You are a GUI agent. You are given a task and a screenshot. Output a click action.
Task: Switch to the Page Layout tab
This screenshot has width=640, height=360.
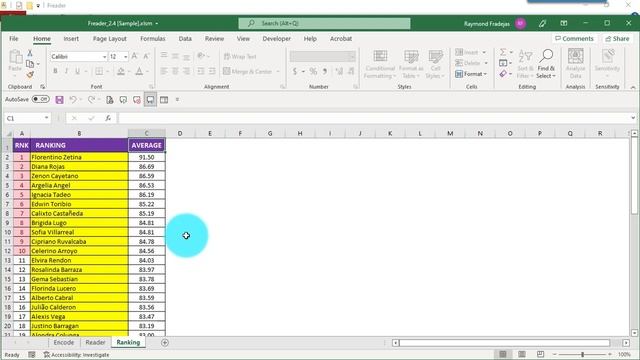click(x=109, y=39)
